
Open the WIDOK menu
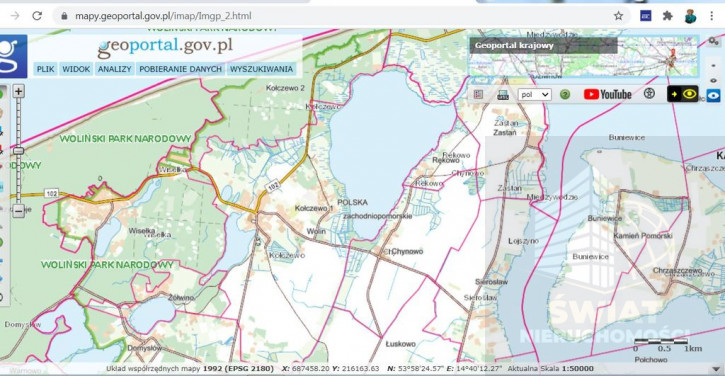[x=76, y=69]
